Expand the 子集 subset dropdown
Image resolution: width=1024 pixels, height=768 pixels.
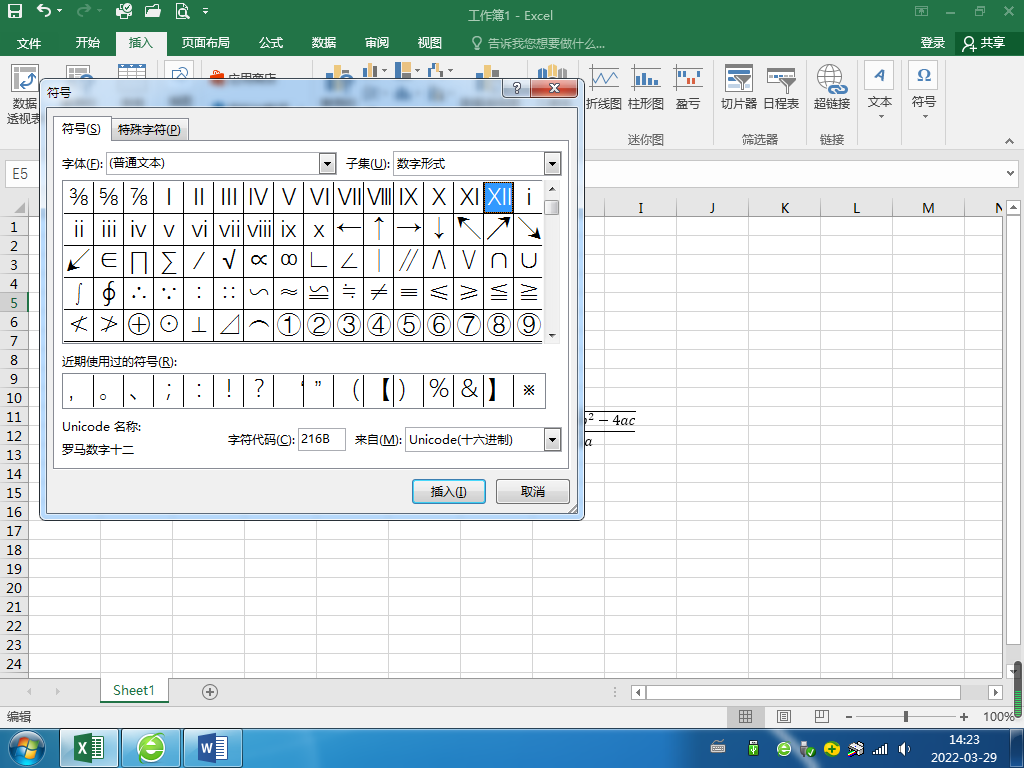[x=552, y=163]
